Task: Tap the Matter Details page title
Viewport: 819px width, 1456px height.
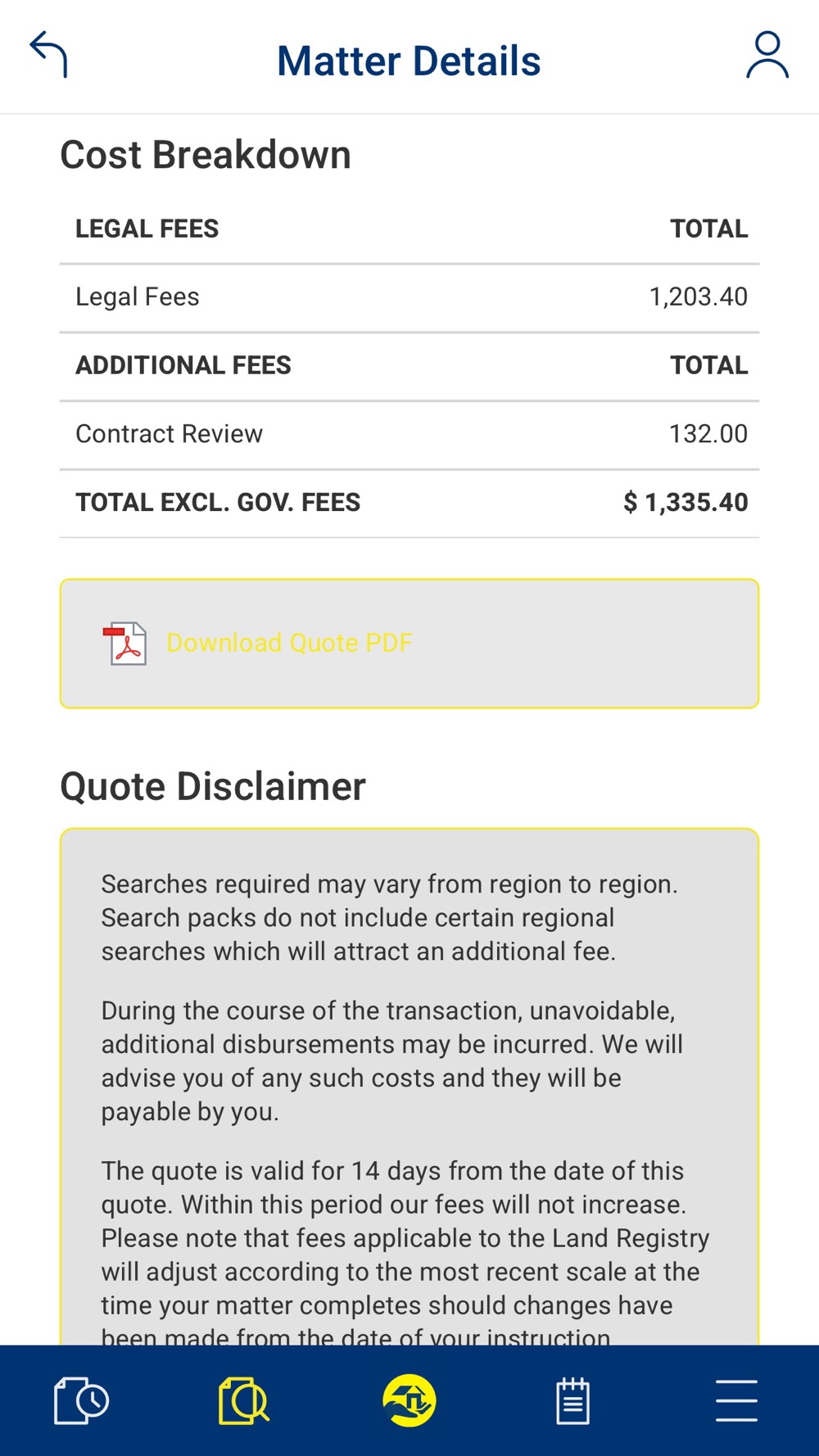Action: (x=409, y=61)
